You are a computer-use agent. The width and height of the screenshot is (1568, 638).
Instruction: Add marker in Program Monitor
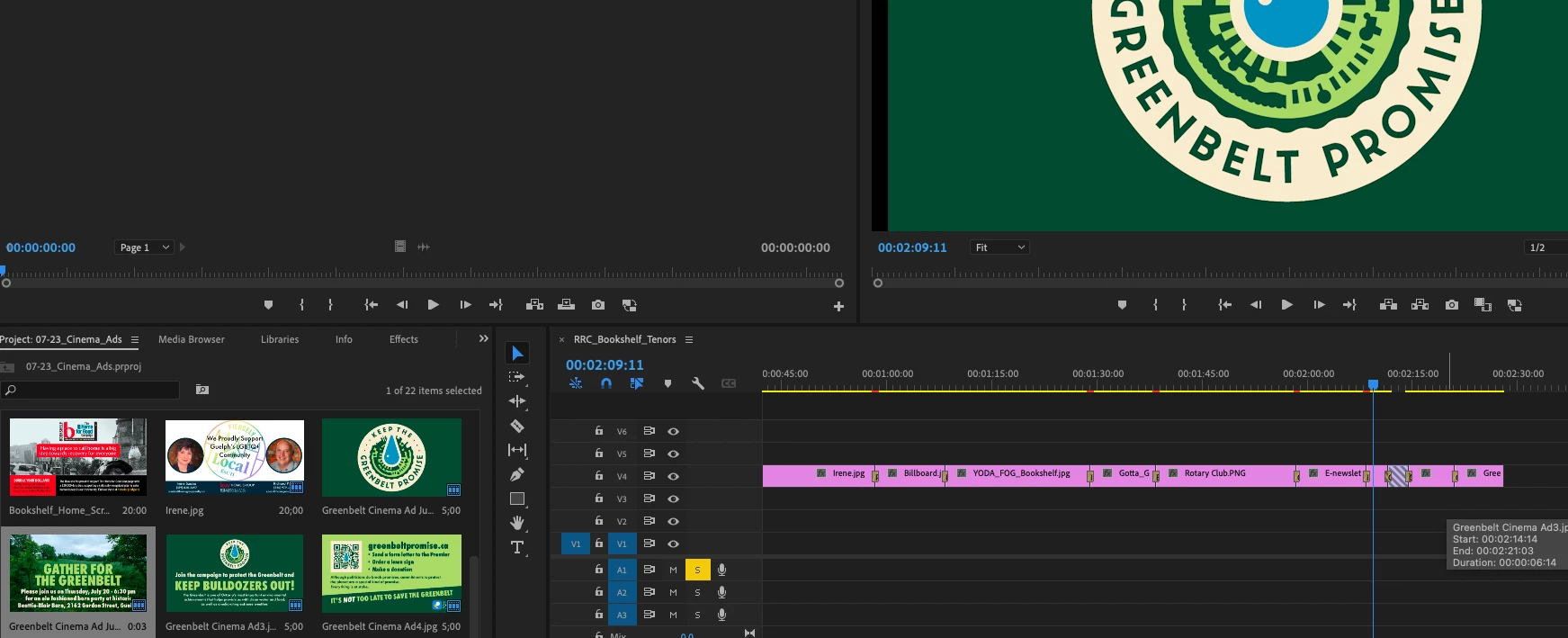point(1122,305)
